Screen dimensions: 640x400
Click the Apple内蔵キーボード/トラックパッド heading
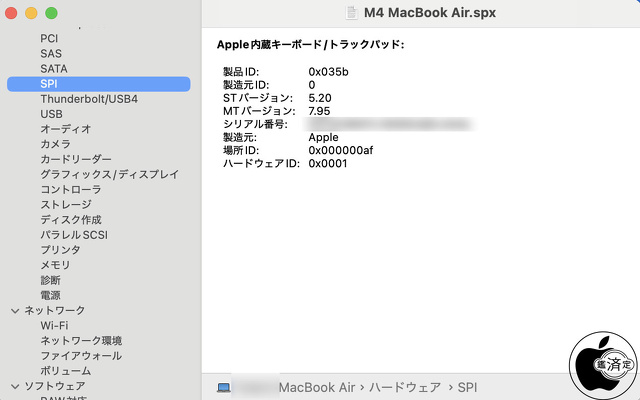pyautogui.click(x=311, y=44)
